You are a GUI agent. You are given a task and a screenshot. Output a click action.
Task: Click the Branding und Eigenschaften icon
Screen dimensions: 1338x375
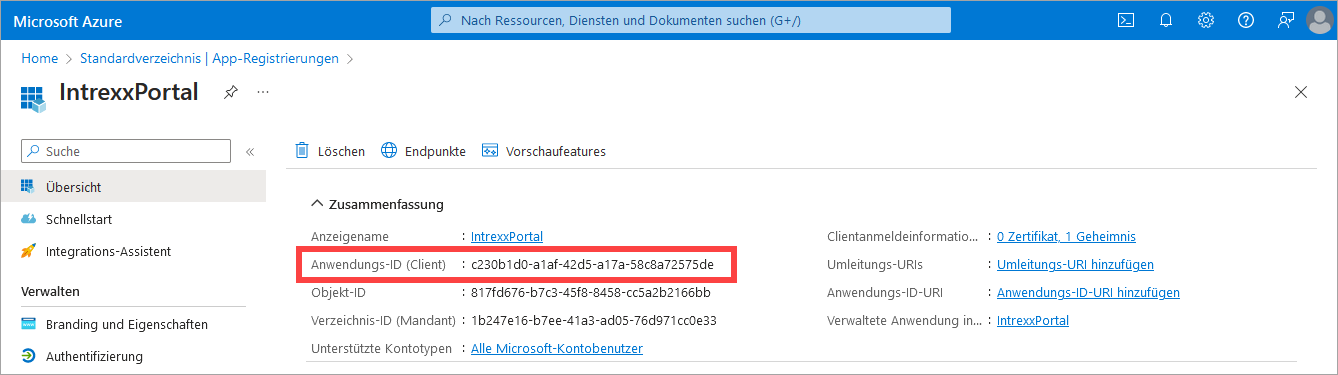pyautogui.click(x=28, y=324)
